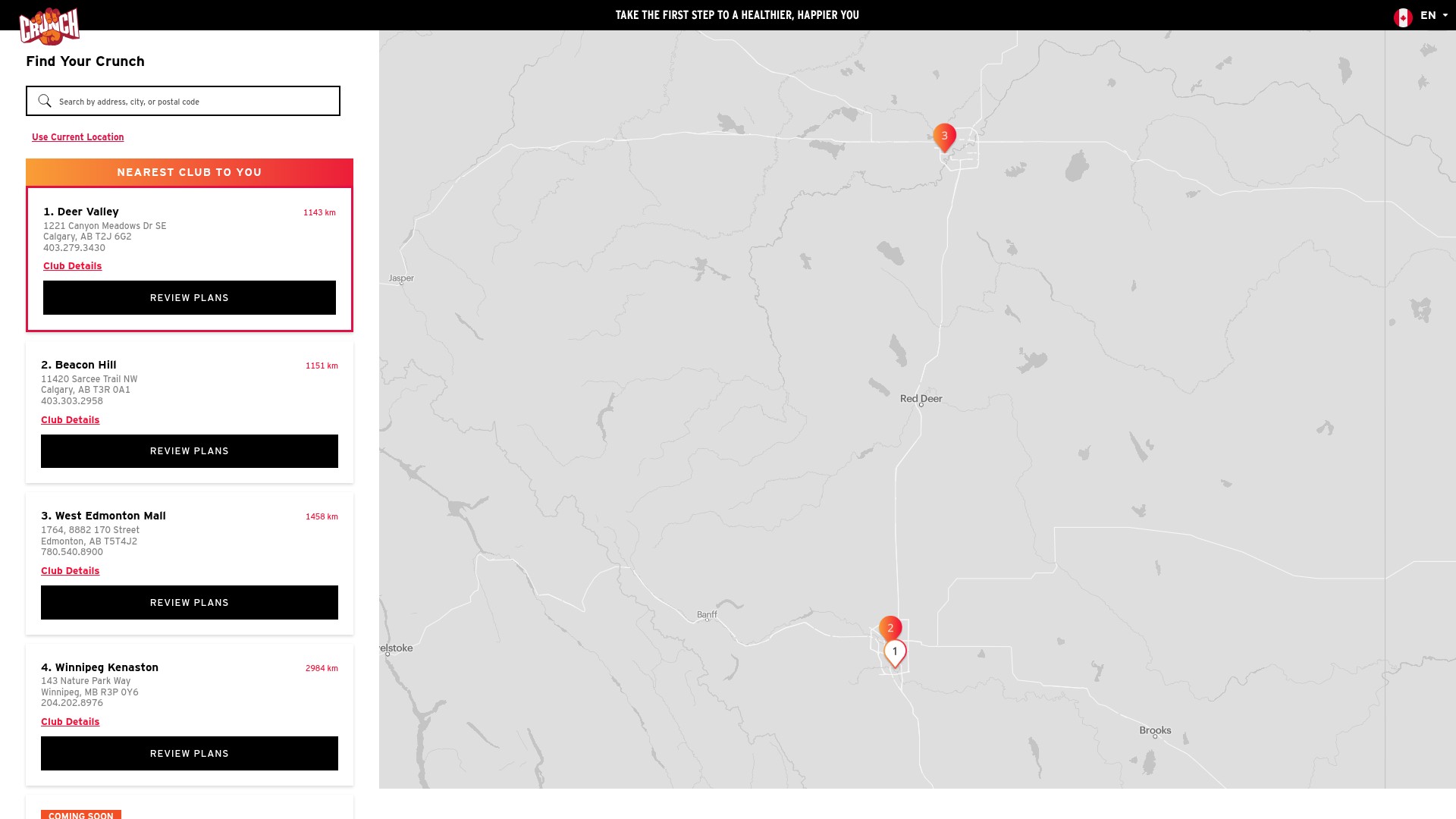Click phone number 780.540.8900
Screen dimensions: 1456x819
[72, 552]
